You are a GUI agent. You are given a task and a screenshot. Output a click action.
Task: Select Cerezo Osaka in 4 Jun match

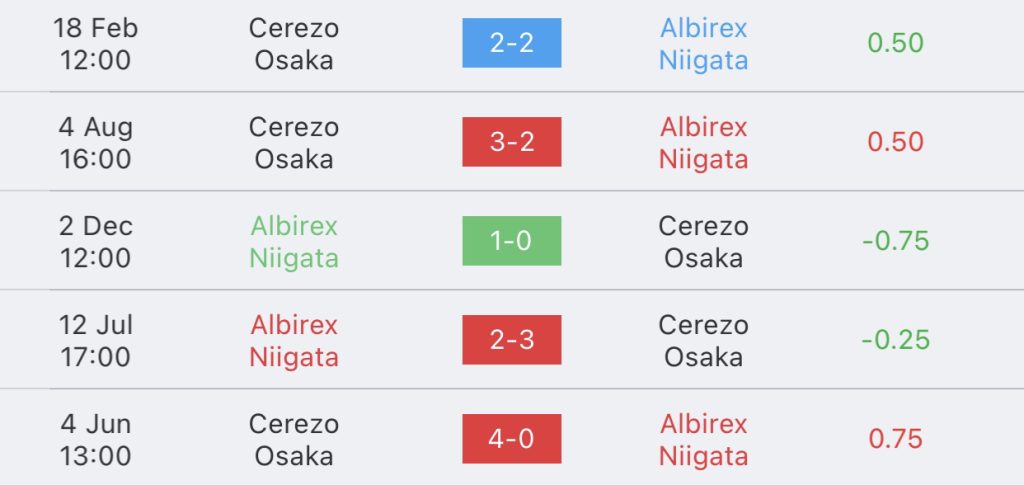(294, 439)
